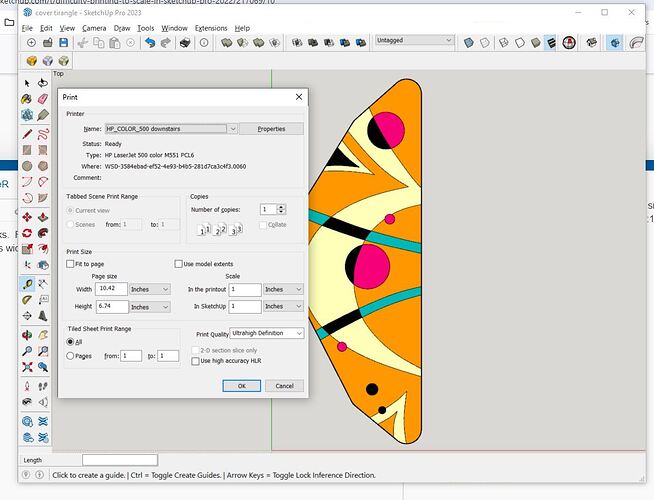This screenshot has height=500, width=654.
Task: Enable the Fit to page checkbox
Action: (x=70, y=264)
